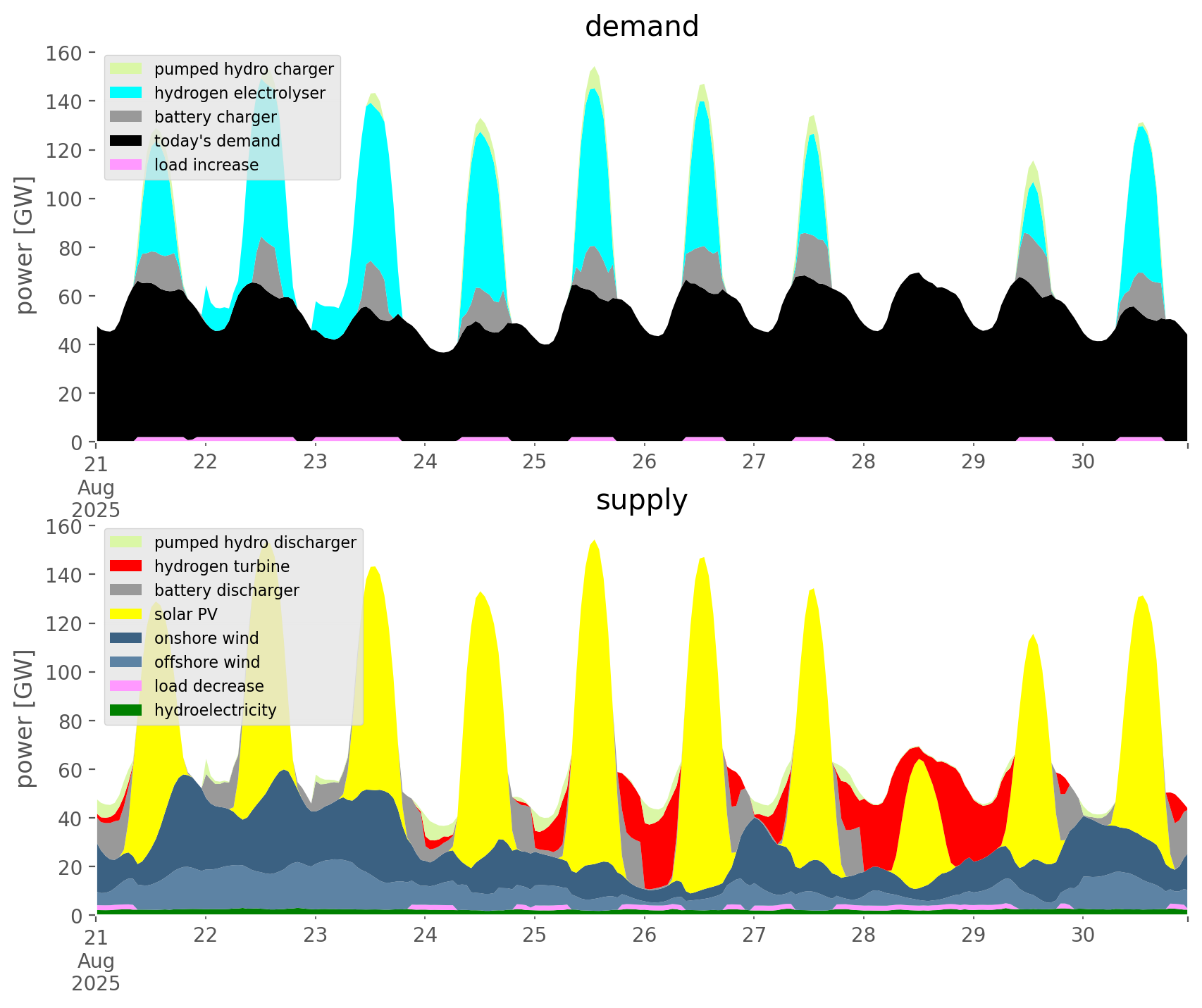This screenshot has height=1008, width=1202.
Task: Select the 'pumped hydro discharger' legend label
Action: [255, 542]
